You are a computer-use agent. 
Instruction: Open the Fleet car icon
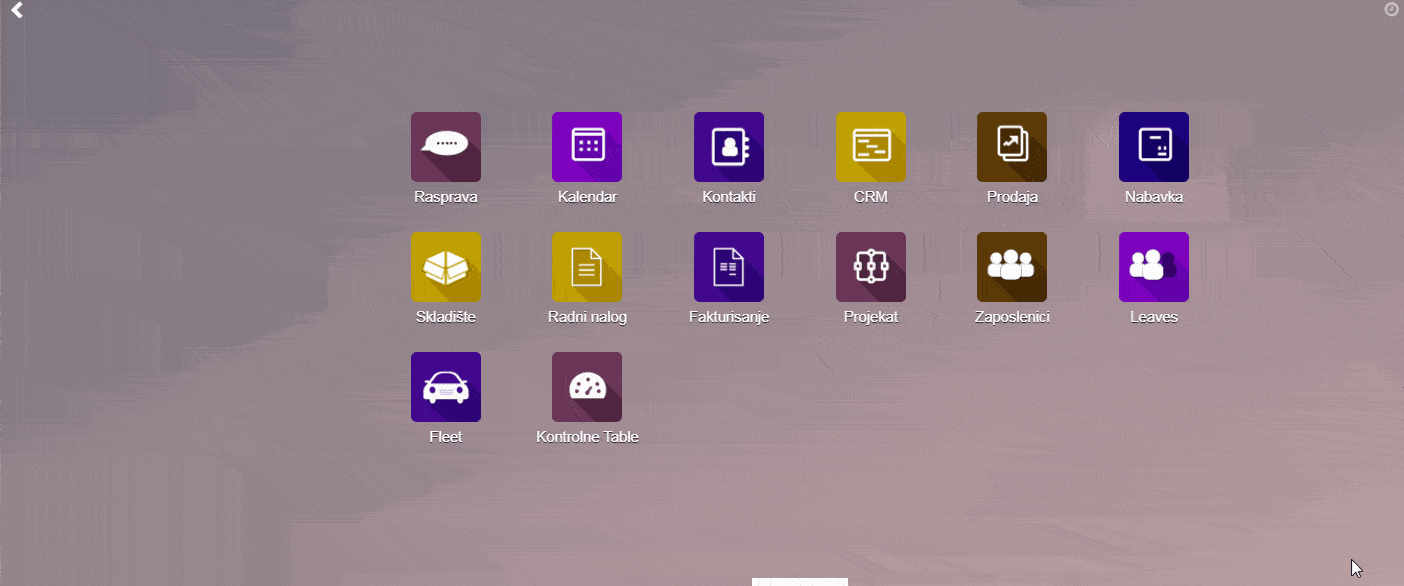(445, 387)
